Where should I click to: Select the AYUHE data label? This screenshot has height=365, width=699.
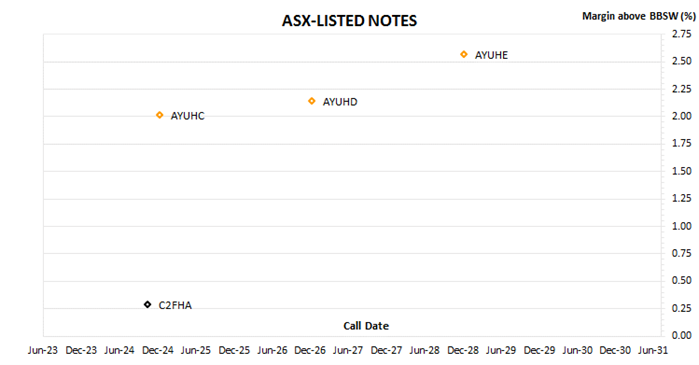pos(491,55)
